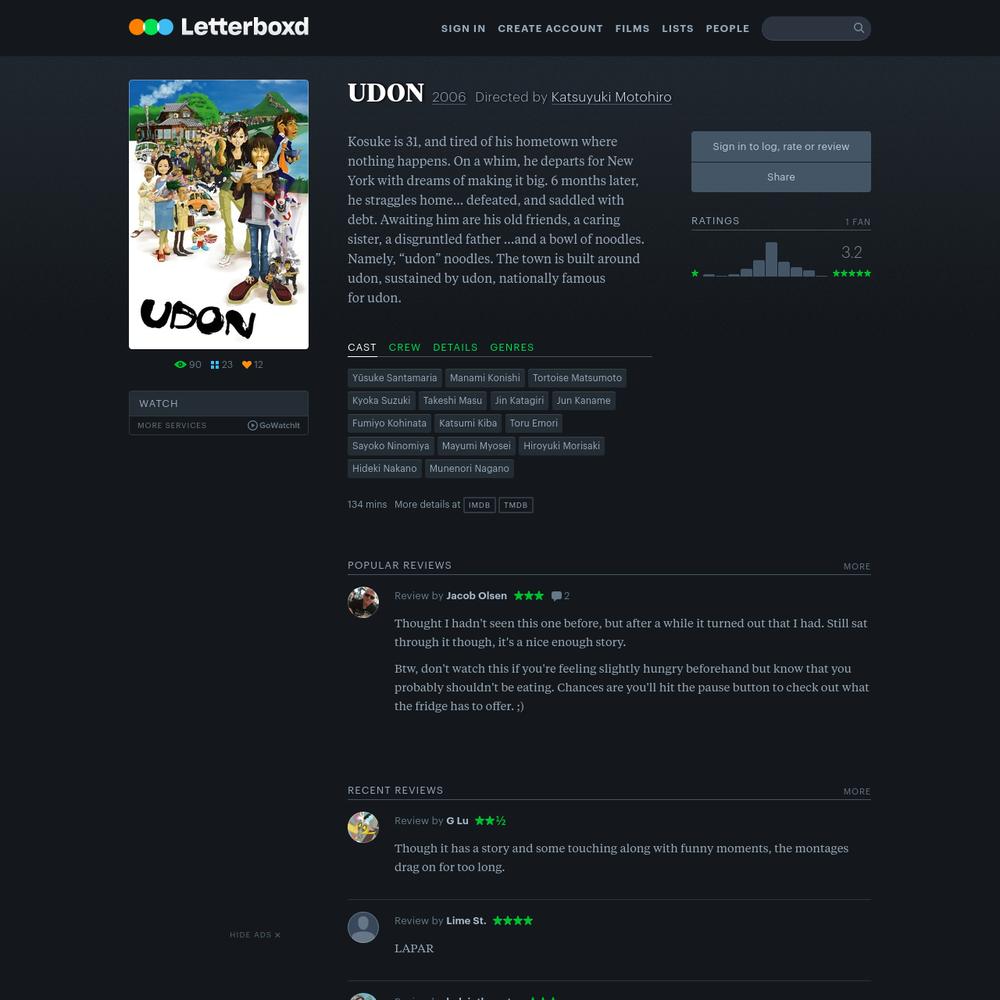The height and width of the screenshot is (1000, 1000).
Task: Open the comment bubble on Jacob Olsen's review
Action: [x=556, y=596]
